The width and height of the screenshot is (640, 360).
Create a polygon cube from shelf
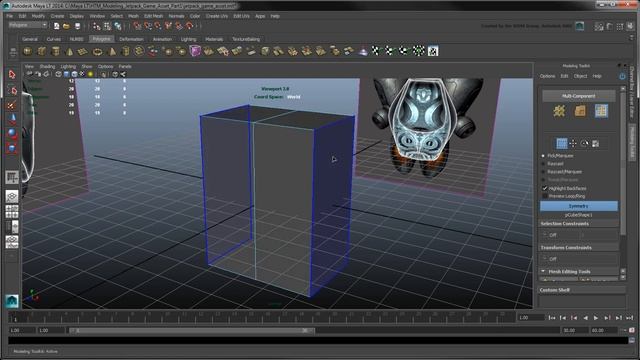[x=42, y=51]
